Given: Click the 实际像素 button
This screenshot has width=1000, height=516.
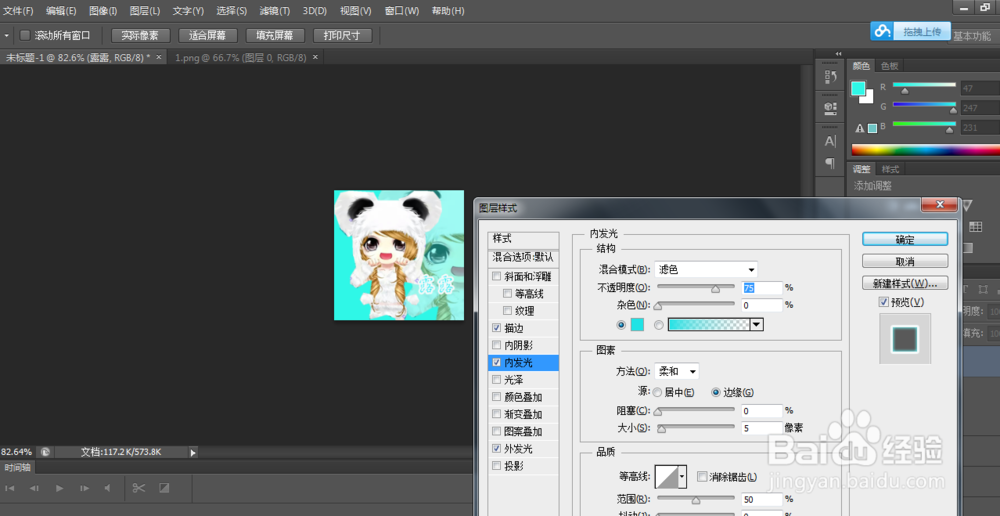Looking at the screenshot, I should 140,36.
